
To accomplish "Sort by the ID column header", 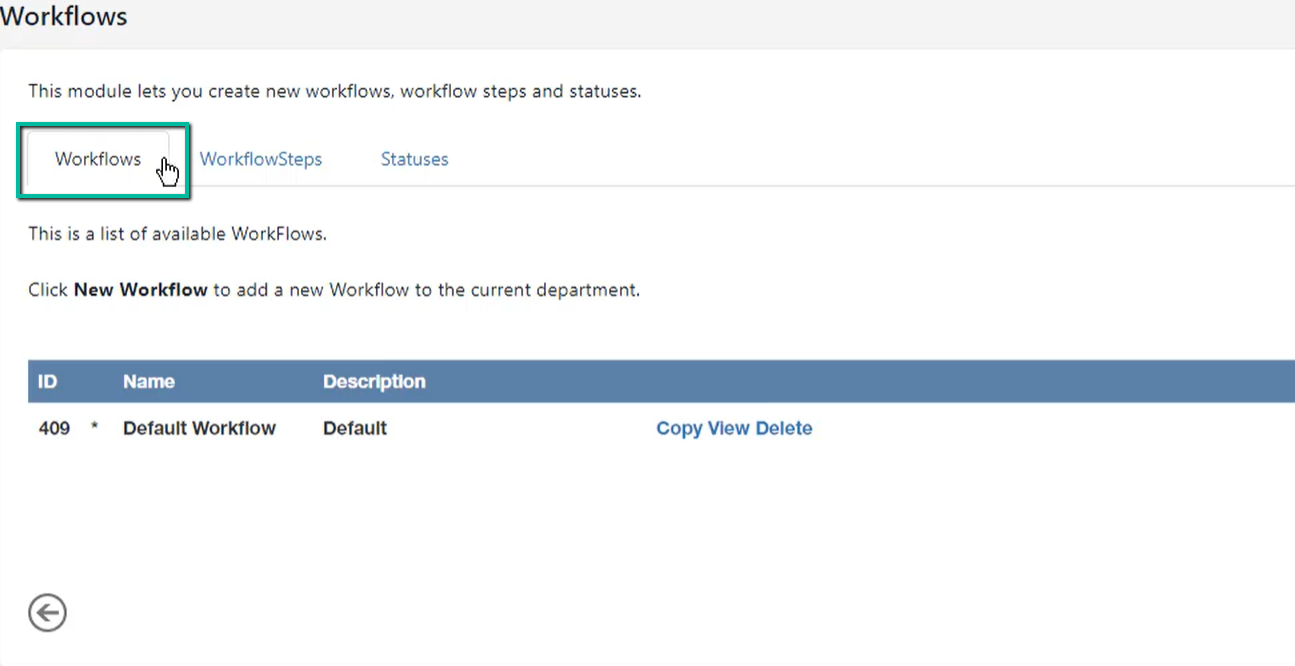I will pyautogui.click(x=47, y=381).
